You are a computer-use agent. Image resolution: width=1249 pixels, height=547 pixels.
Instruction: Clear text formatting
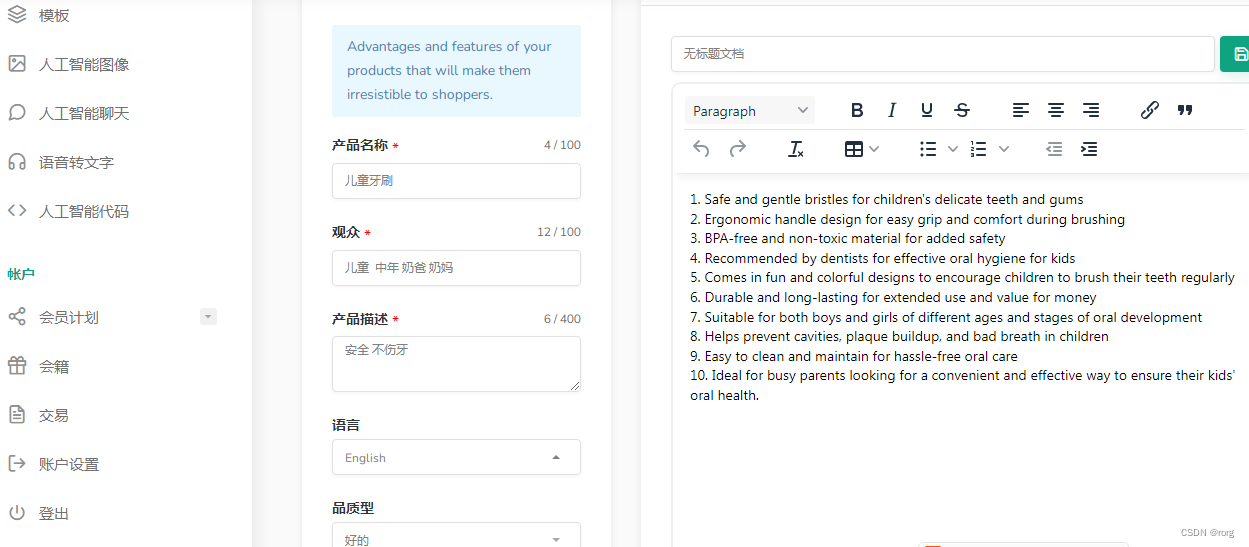[796, 149]
